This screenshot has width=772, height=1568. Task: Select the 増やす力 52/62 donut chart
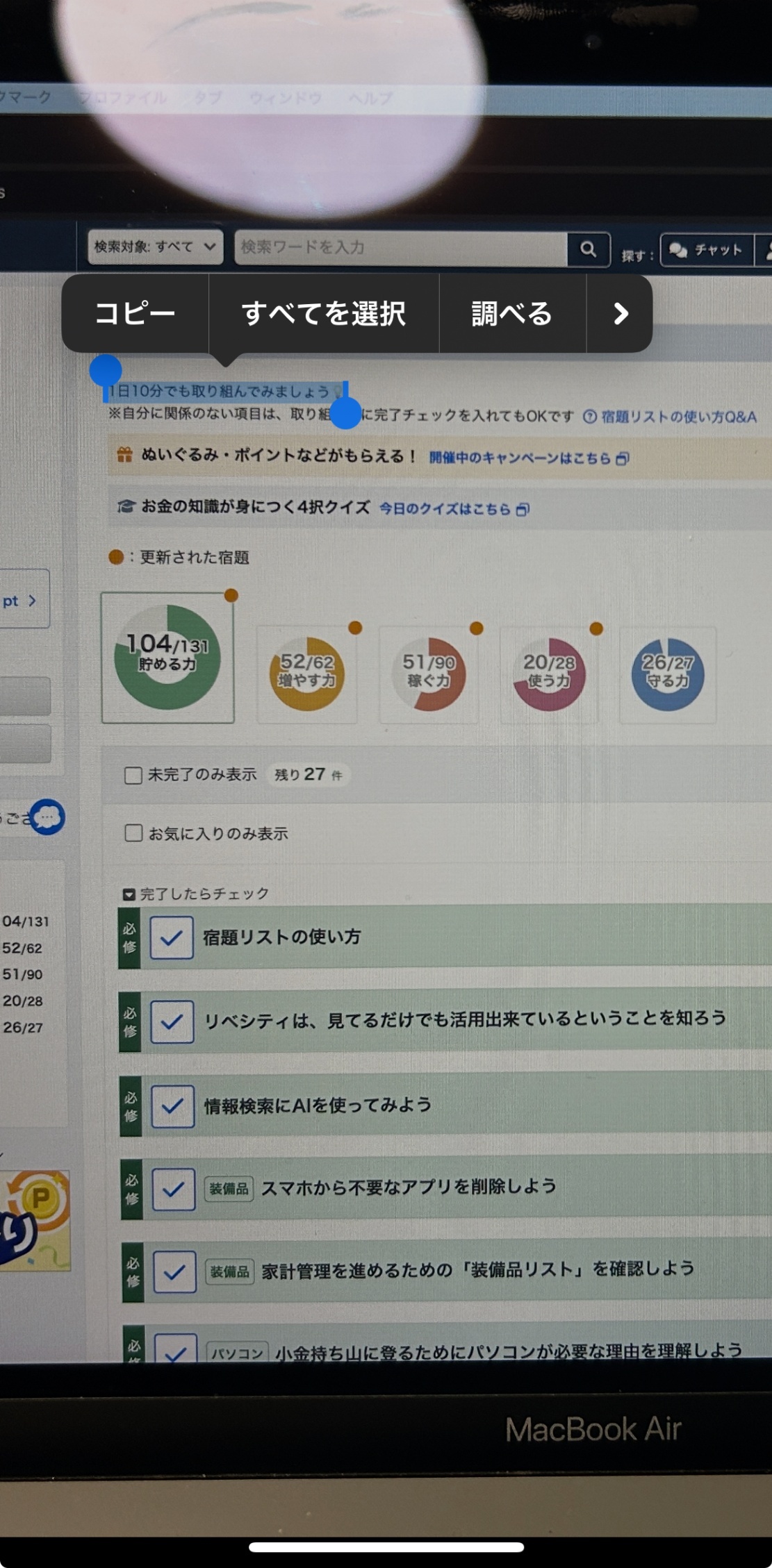tap(306, 674)
